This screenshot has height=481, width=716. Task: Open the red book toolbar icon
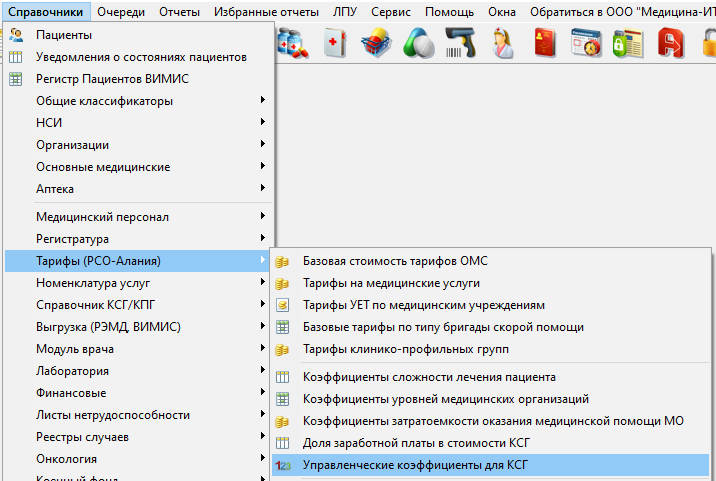545,43
